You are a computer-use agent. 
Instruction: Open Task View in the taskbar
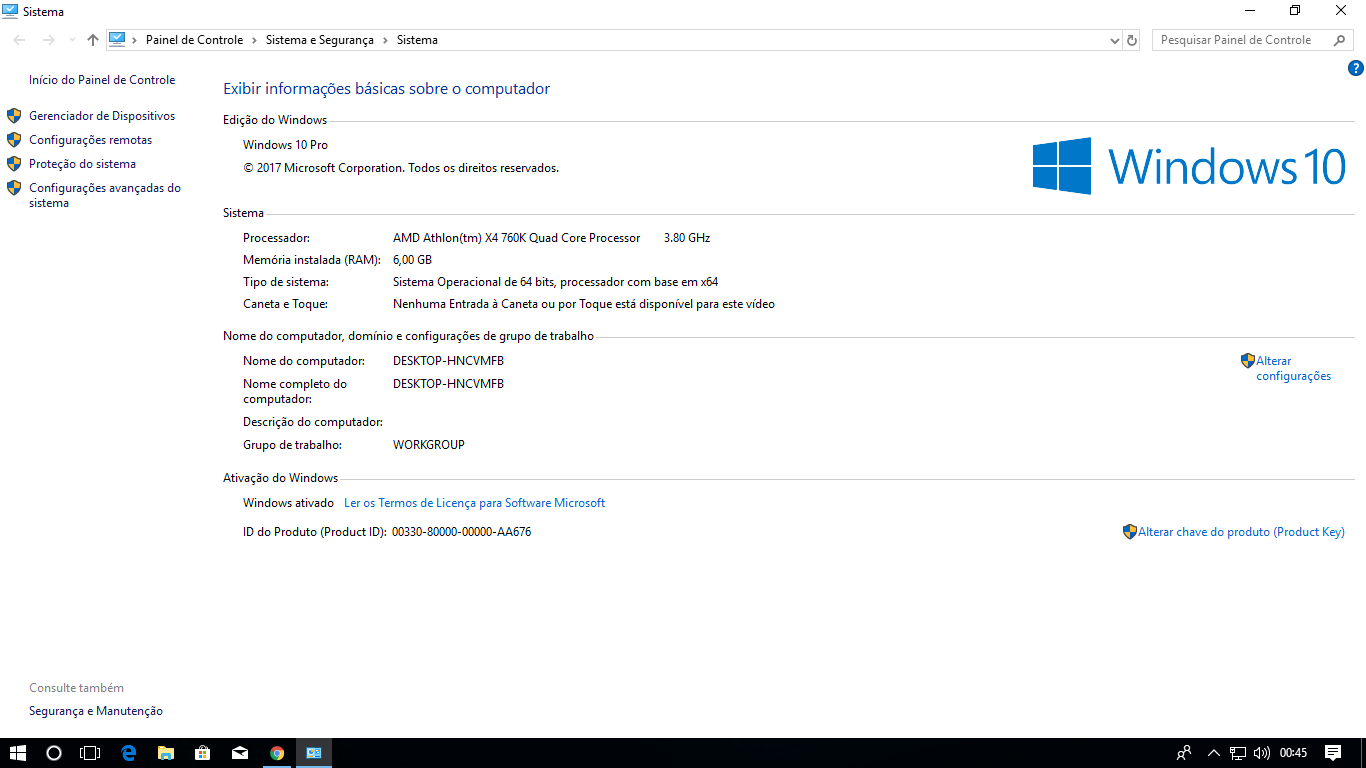pyautogui.click(x=90, y=753)
